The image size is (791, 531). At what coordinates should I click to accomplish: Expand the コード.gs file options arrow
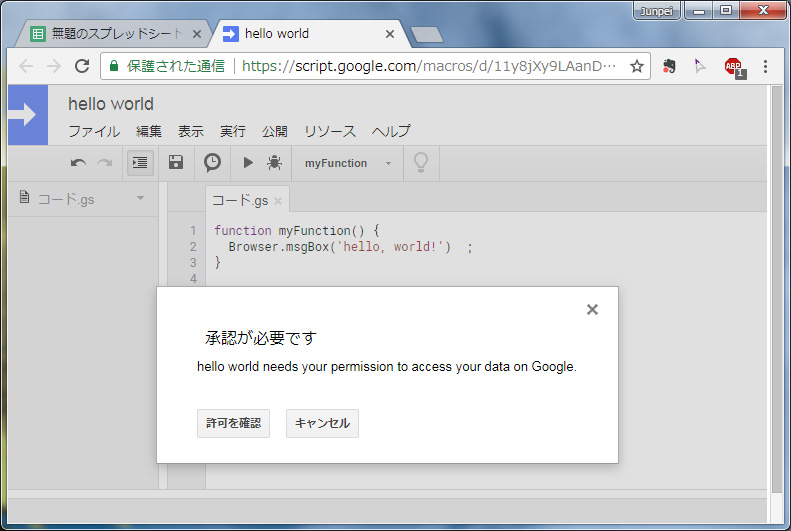point(140,198)
